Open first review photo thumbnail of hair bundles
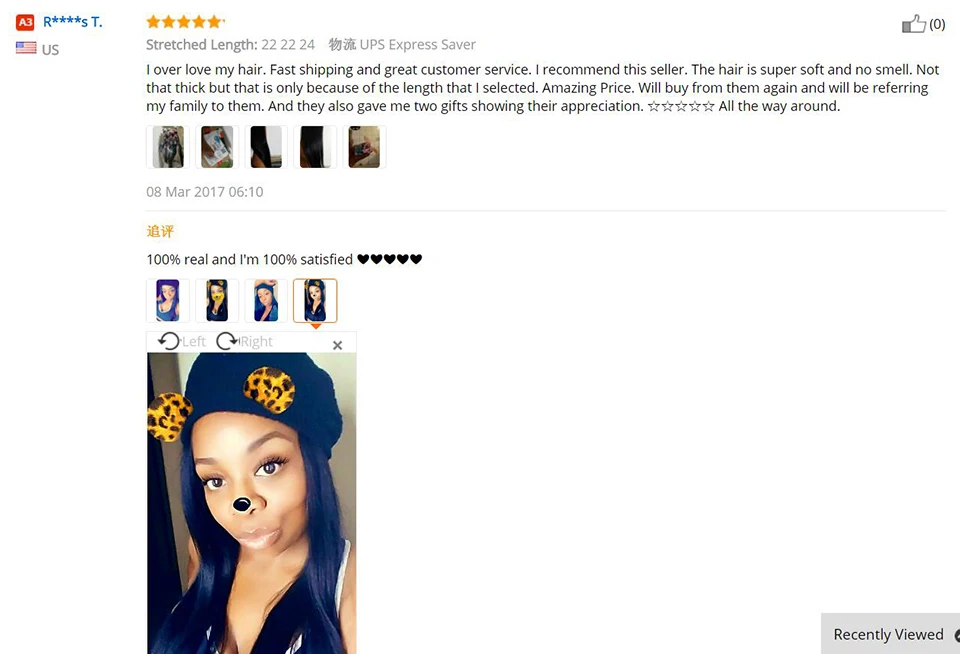The image size is (960, 654). [168, 147]
